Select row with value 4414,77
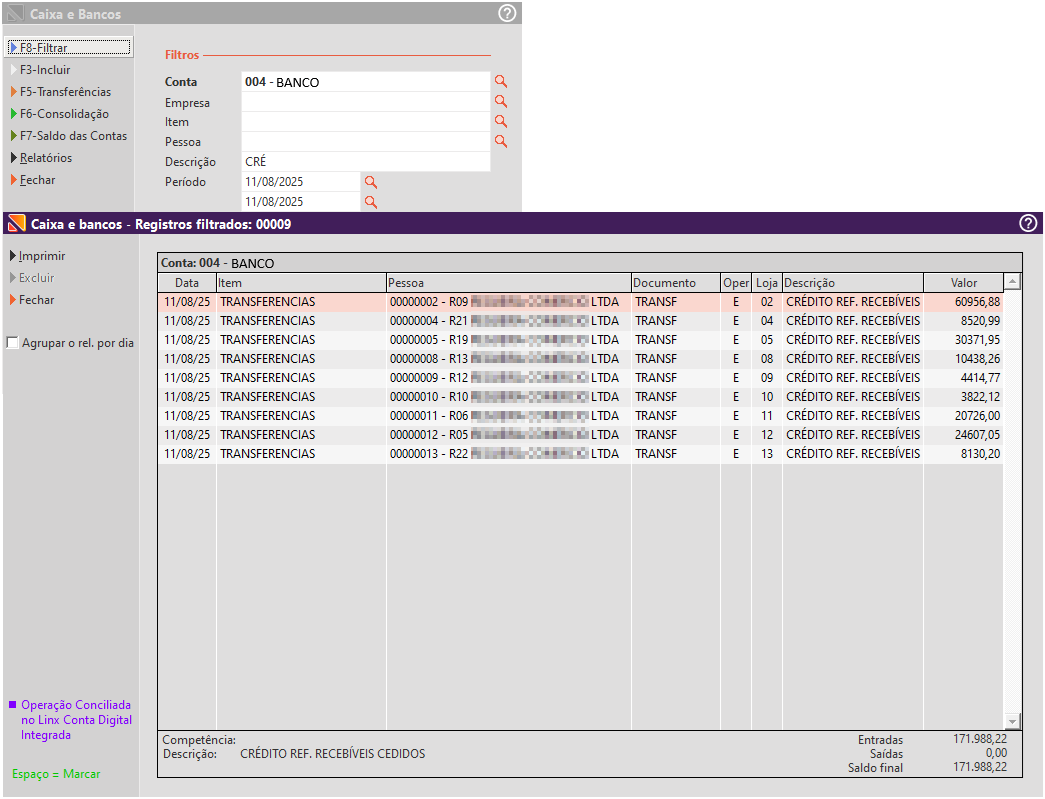1045x799 pixels. pyautogui.click(x=580, y=378)
